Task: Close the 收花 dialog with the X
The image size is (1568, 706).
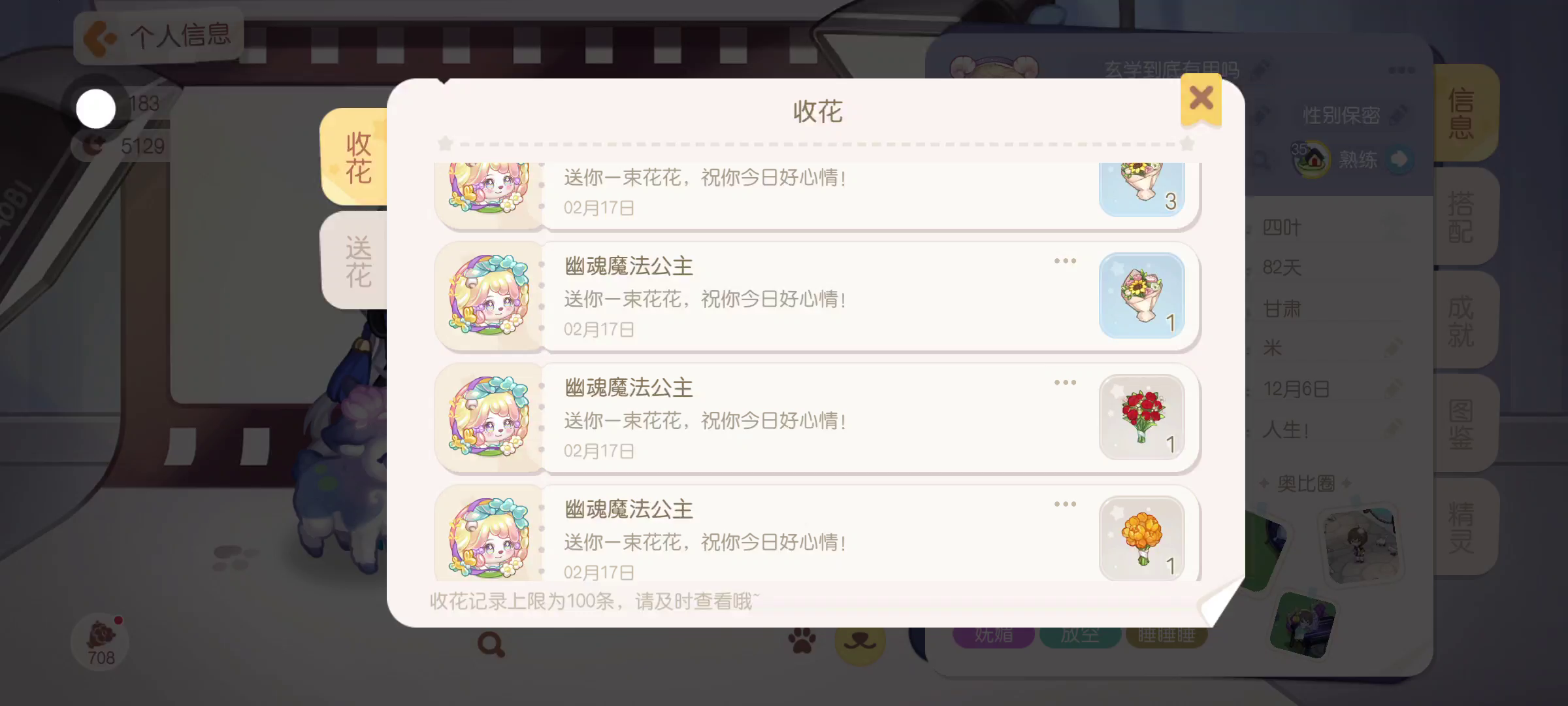Action: click(1201, 99)
